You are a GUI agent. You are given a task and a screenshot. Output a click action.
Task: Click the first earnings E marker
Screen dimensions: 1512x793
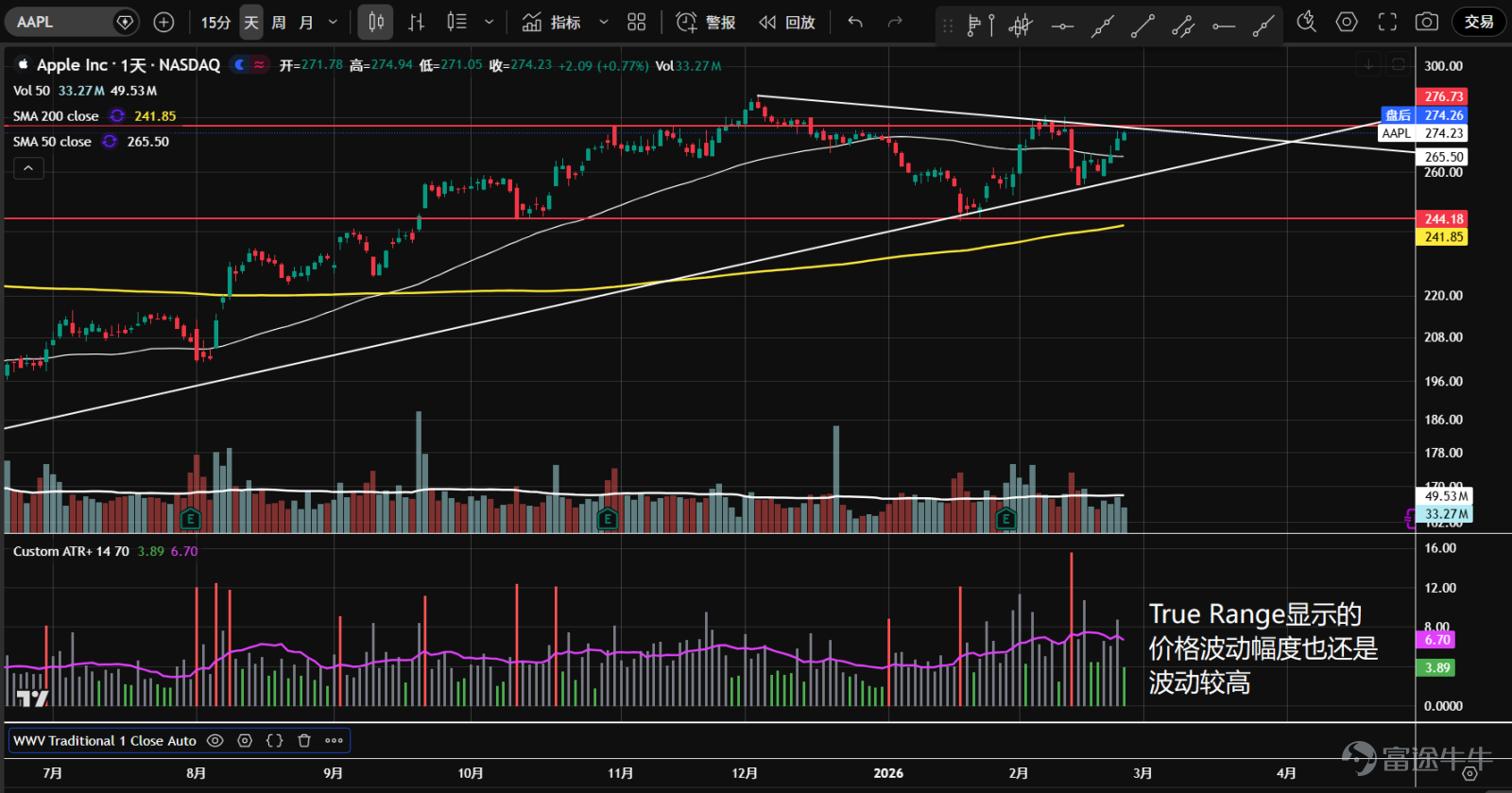click(191, 519)
